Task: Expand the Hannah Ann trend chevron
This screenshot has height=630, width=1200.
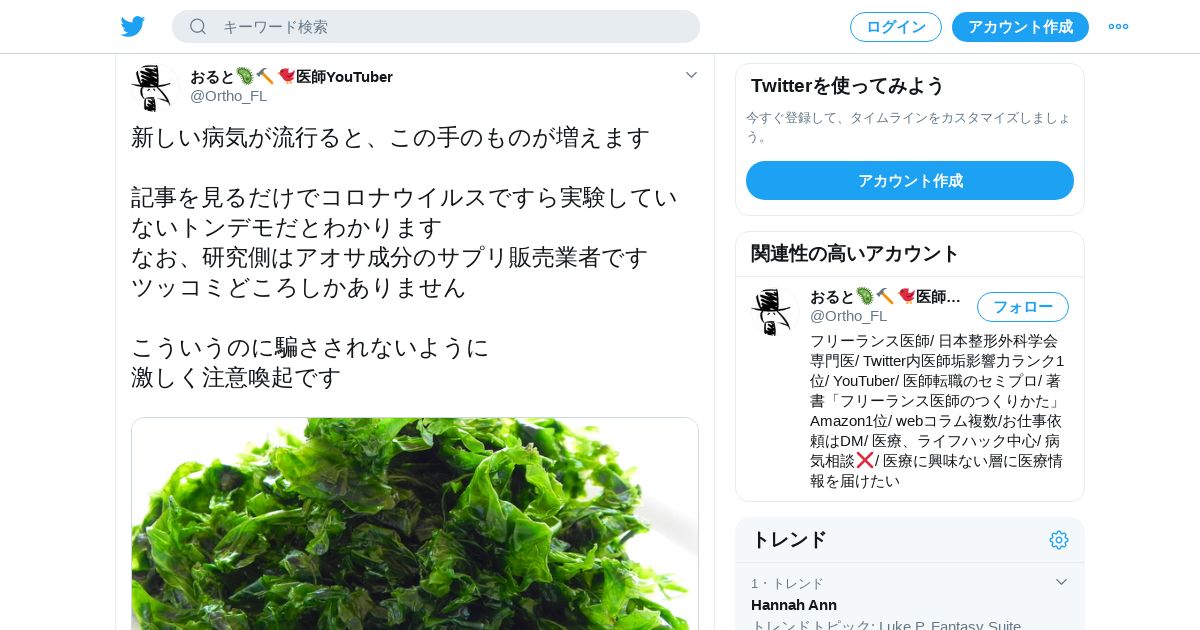Action: coord(1061,582)
